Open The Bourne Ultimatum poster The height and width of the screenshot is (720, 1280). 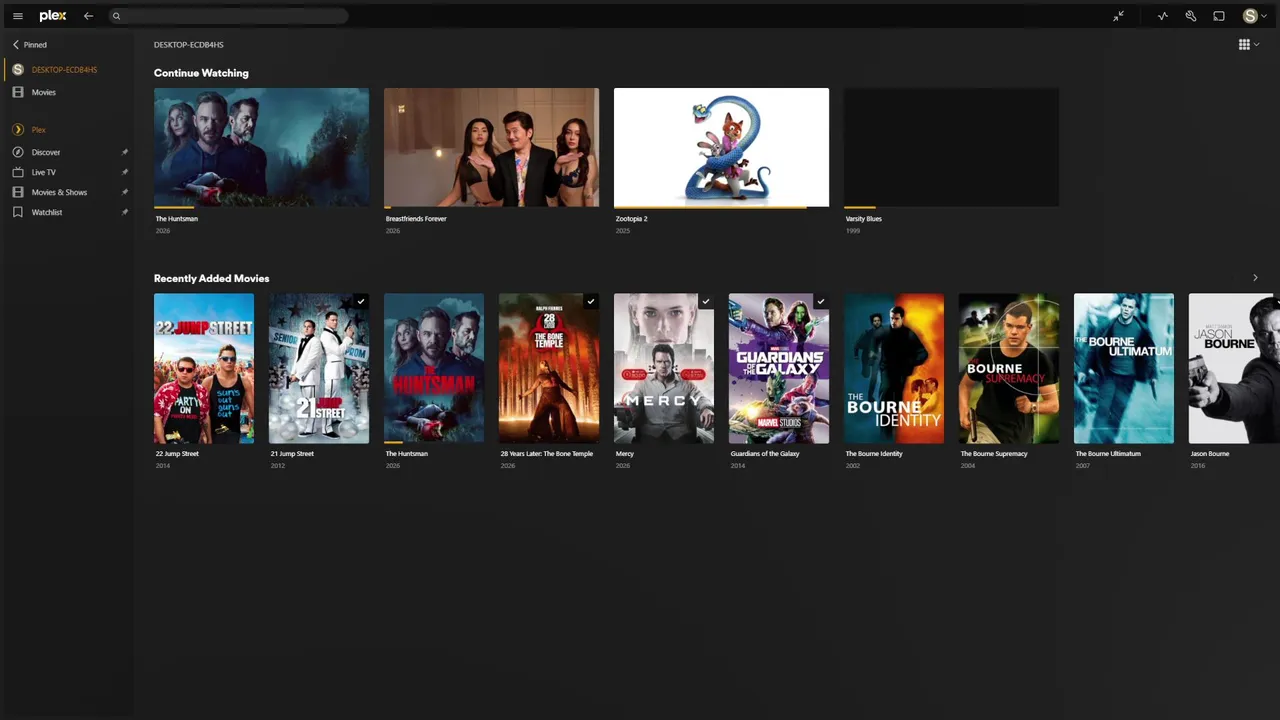(1124, 368)
